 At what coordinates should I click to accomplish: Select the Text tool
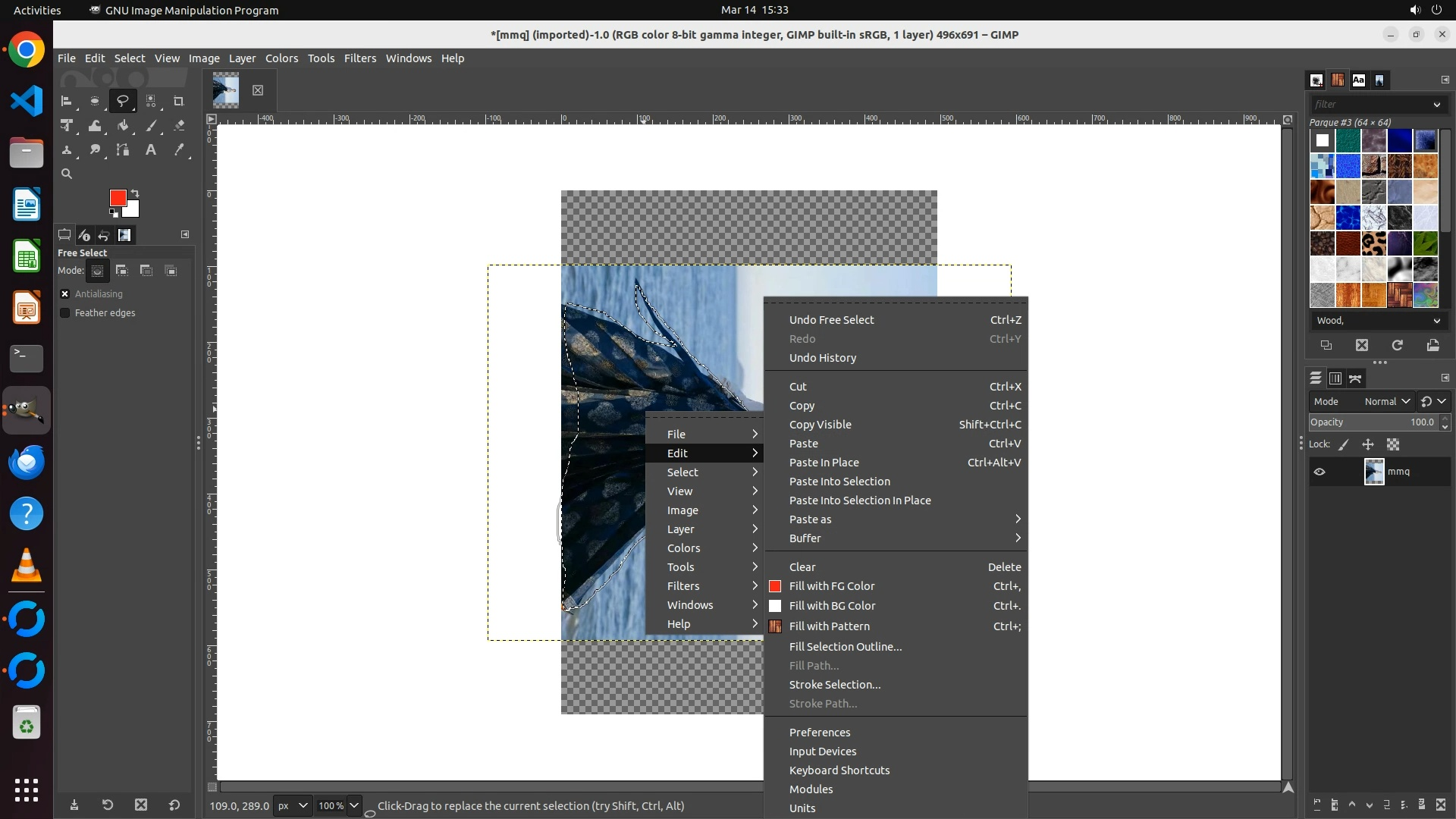151,150
